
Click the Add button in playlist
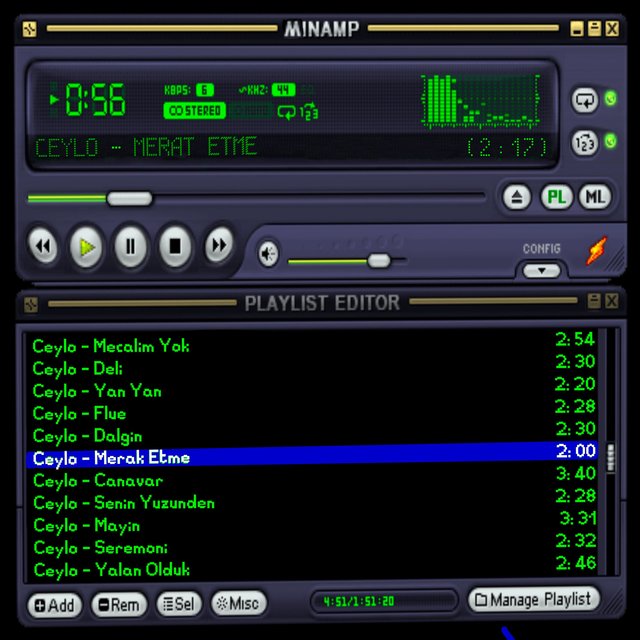pos(54,605)
